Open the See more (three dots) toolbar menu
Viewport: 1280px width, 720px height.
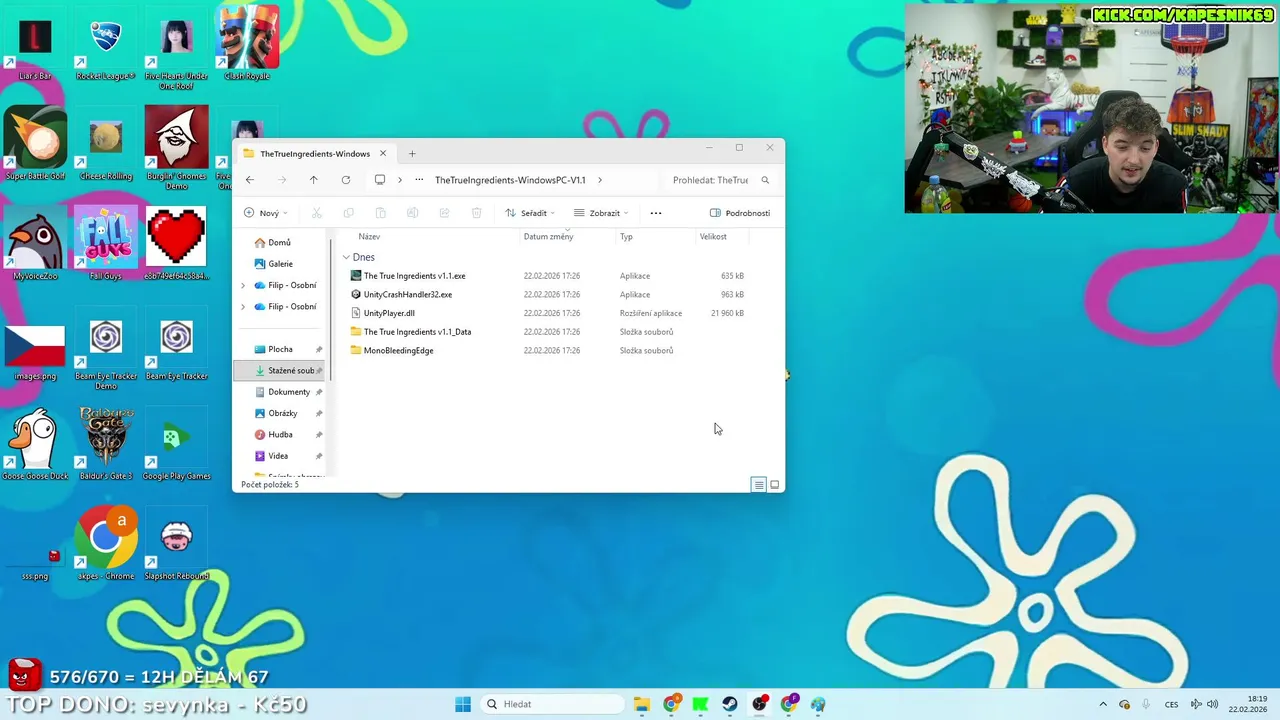coord(656,213)
